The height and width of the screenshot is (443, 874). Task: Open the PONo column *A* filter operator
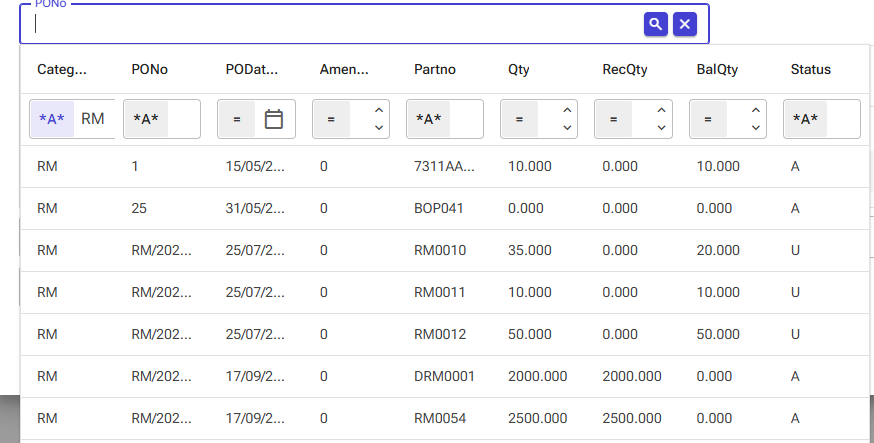[146, 119]
